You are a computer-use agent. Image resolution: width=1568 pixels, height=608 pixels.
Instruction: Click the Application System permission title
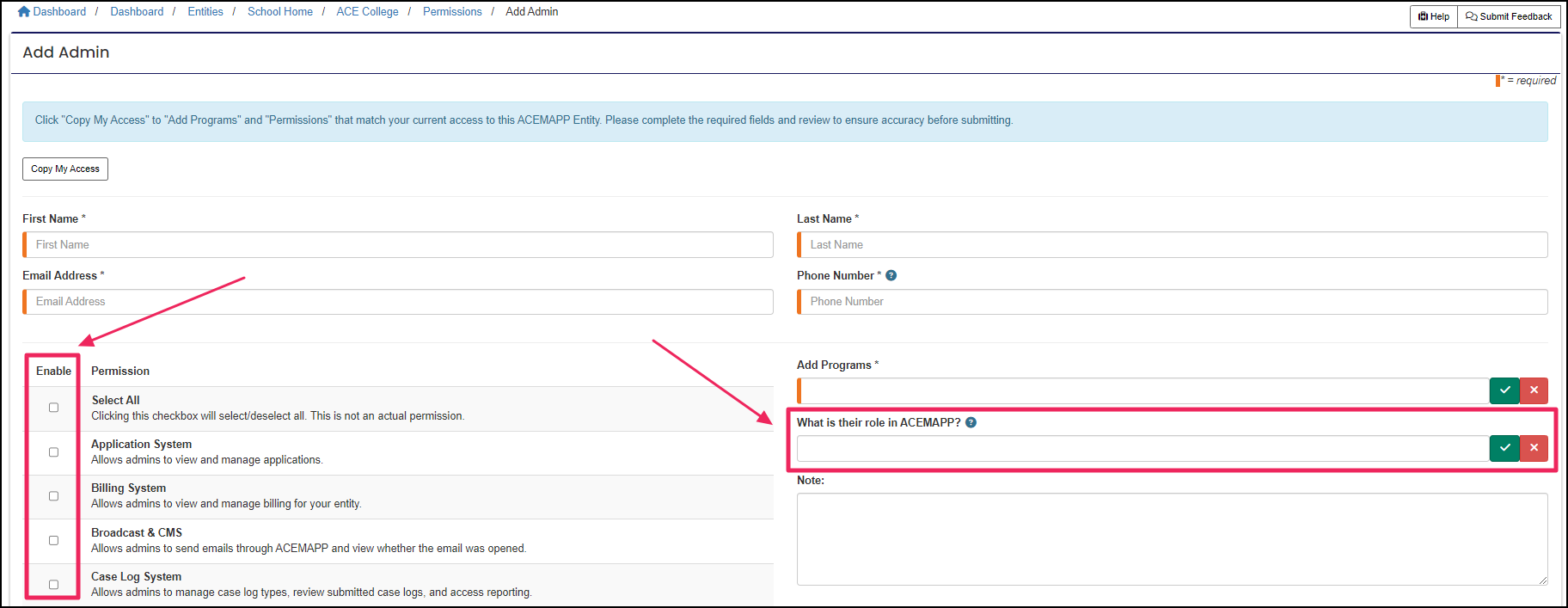pyautogui.click(x=142, y=445)
